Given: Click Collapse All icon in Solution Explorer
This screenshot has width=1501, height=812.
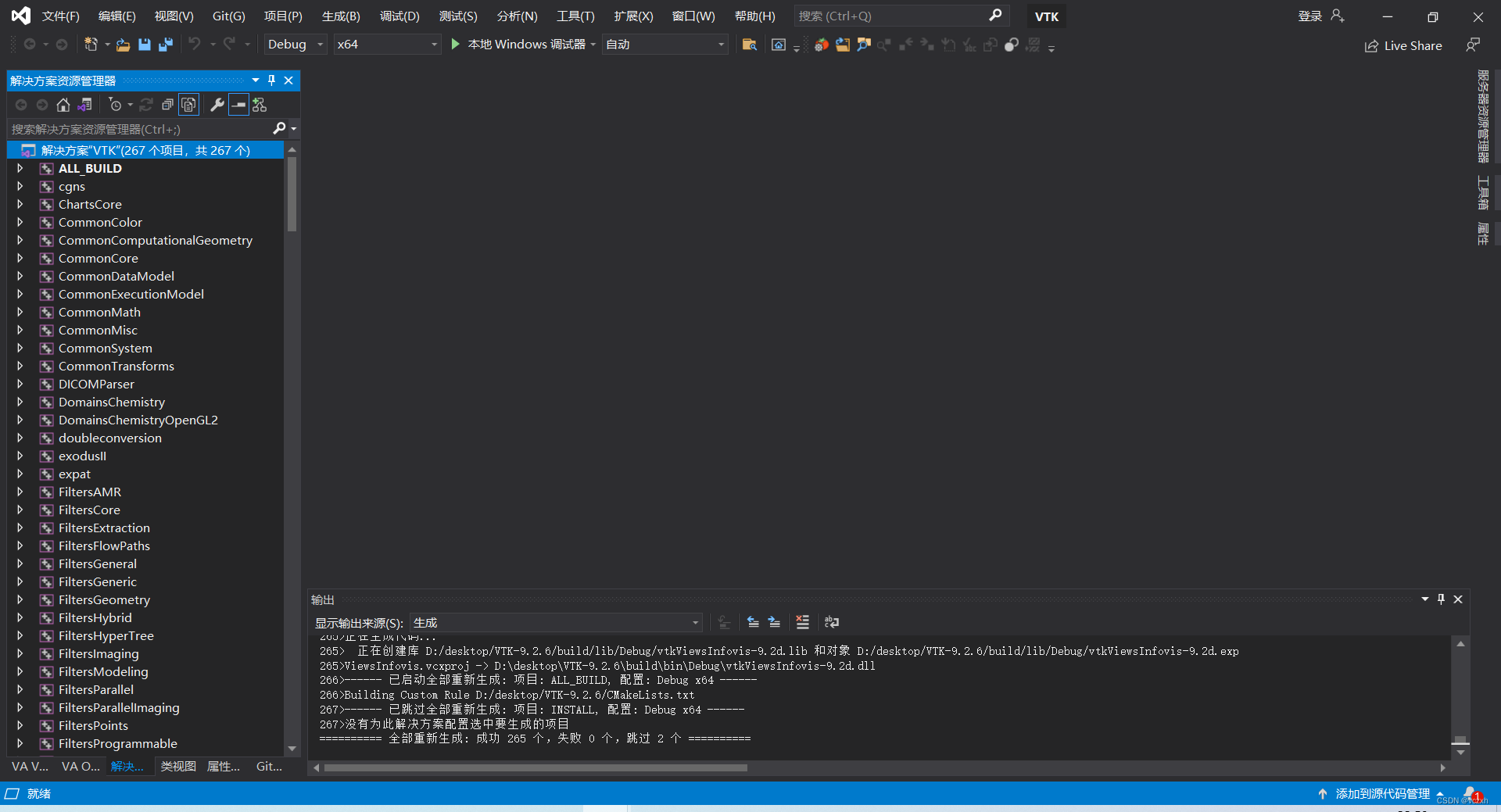Looking at the screenshot, I should point(167,105).
